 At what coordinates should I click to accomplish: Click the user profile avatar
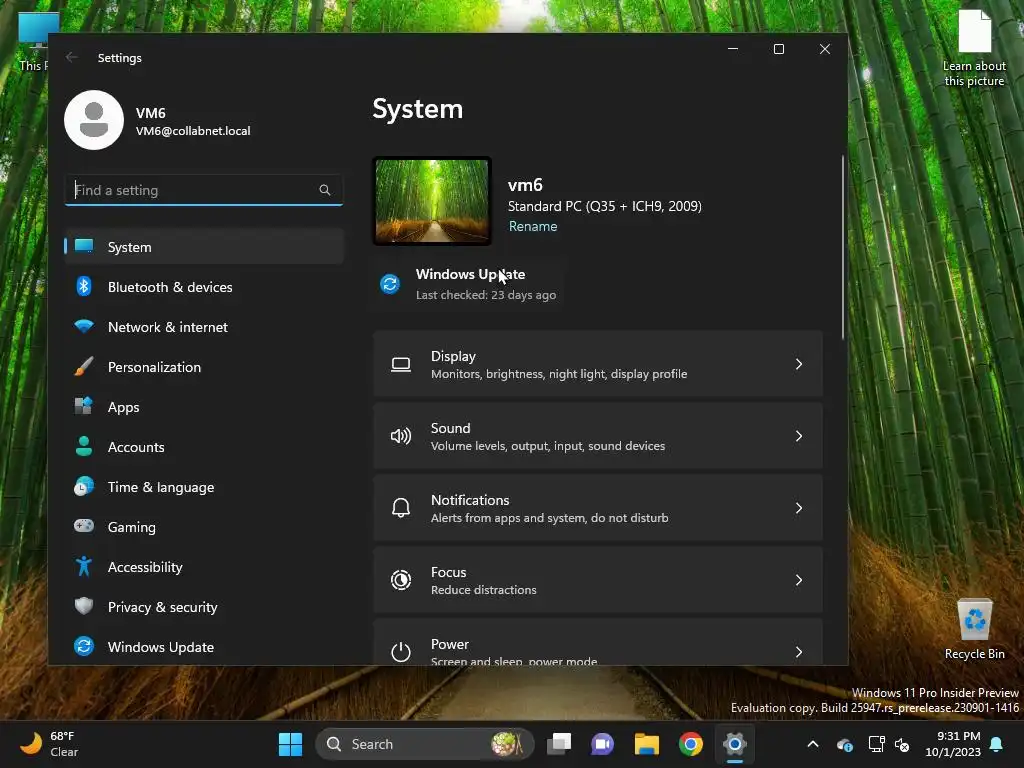tap(94, 120)
